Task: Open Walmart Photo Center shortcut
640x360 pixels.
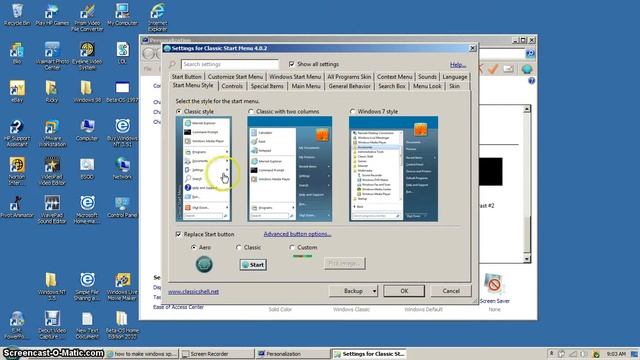Action: point(52,56)
